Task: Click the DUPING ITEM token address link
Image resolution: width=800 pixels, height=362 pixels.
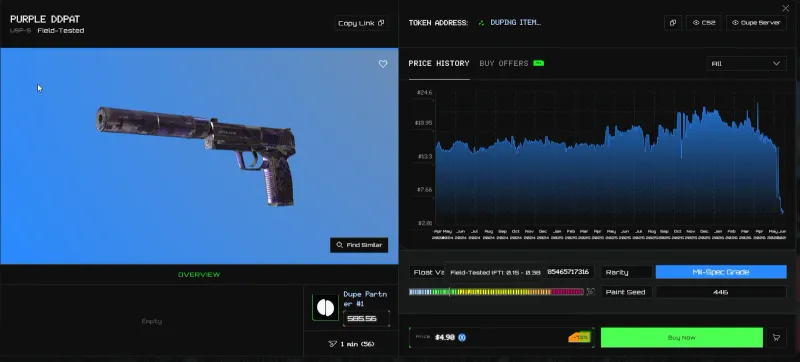Action: coord(515,23)
